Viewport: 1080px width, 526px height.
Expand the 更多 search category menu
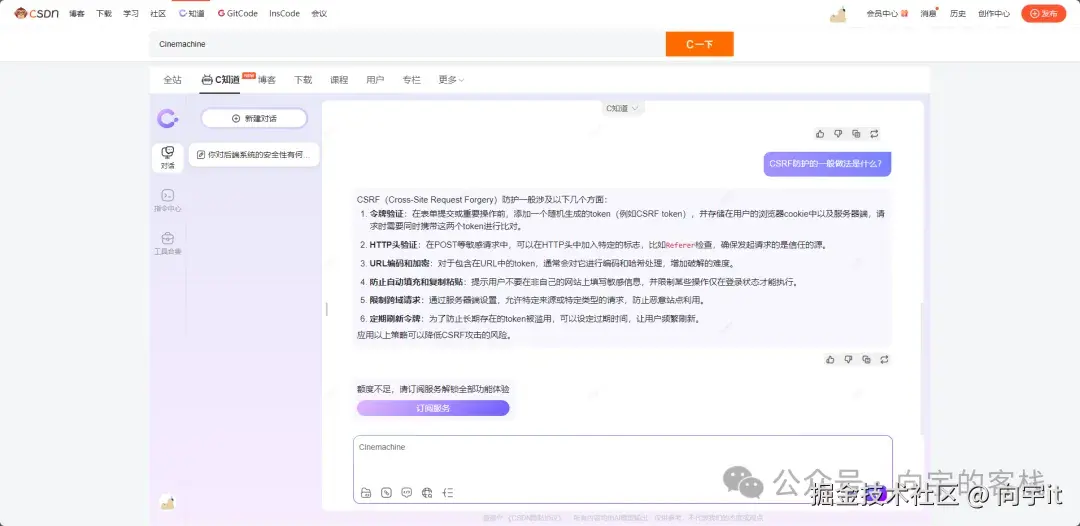point(451,80)
